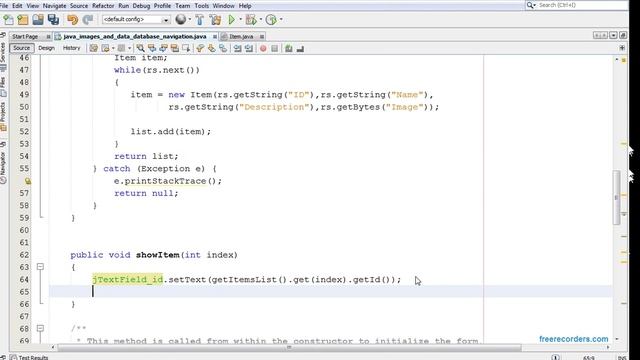640x360 pixels.
Task: Click the Find Selection magnifier icon
Action: pyautogui.click(x=140, y=49)
